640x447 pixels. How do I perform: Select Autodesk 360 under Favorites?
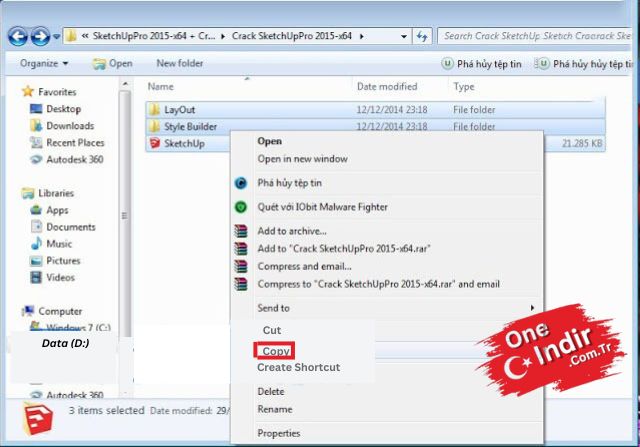[x=75, y=160]
